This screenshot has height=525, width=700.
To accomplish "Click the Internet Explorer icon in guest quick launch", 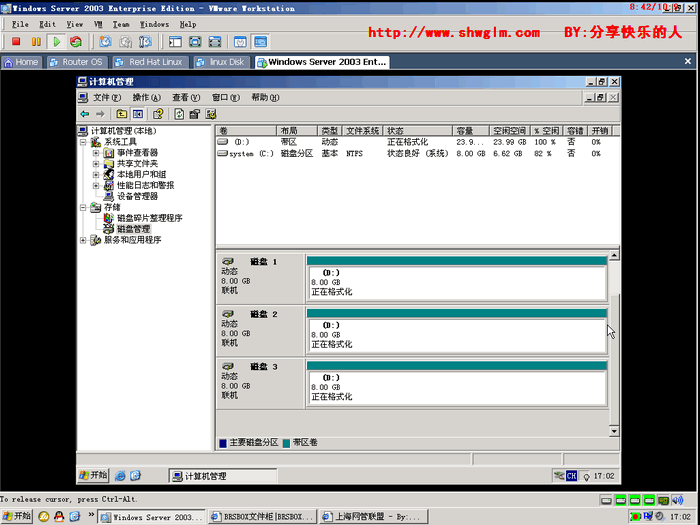I will click(x=120, y=476).
